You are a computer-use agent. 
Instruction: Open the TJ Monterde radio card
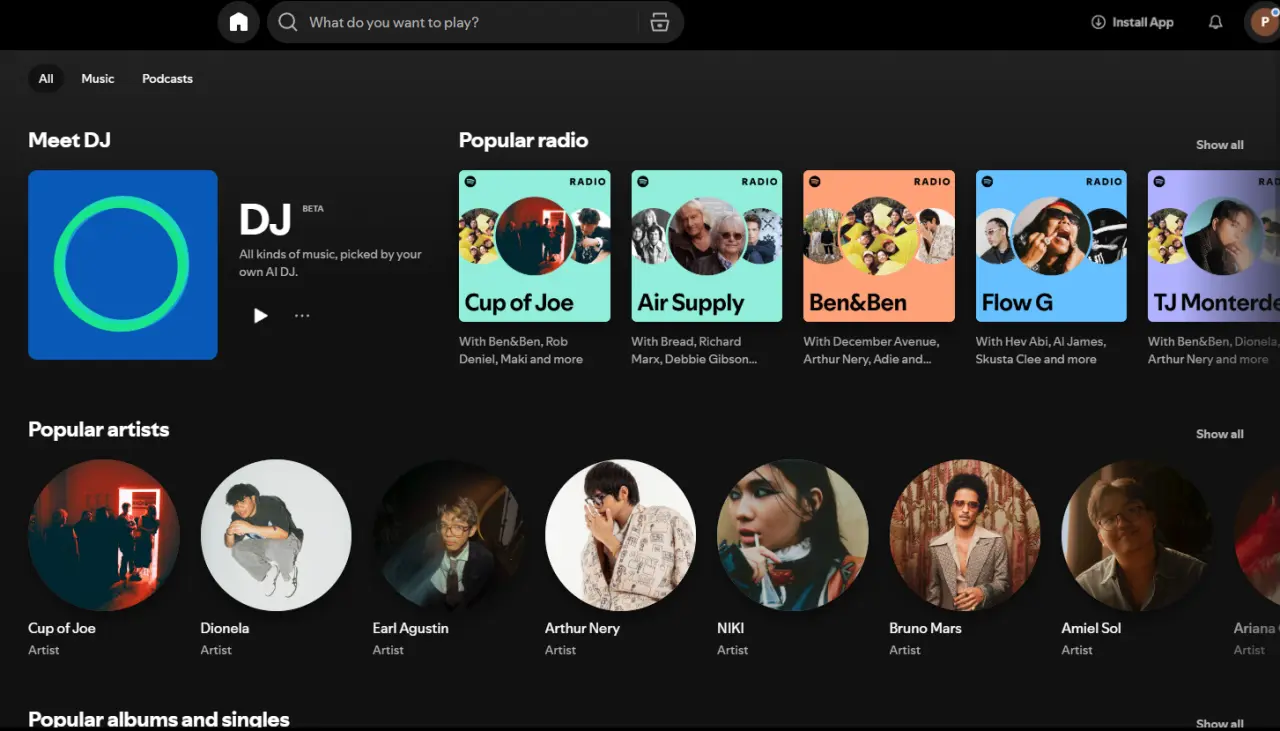pyautogui.click(x=1213, y=246)
